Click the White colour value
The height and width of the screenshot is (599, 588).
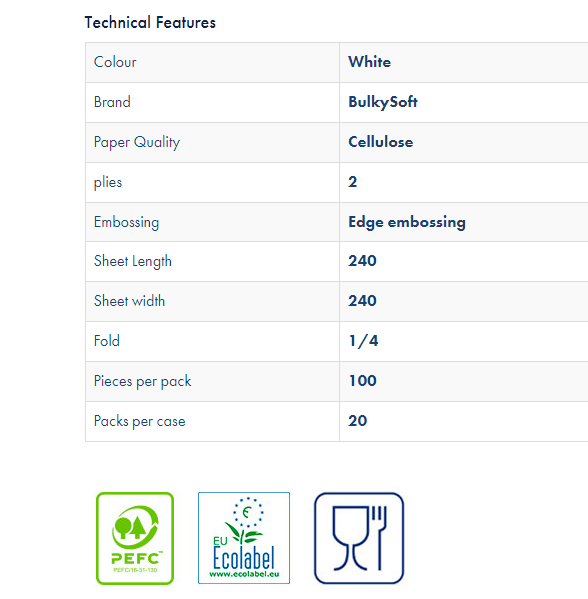(x=369, y=62)
